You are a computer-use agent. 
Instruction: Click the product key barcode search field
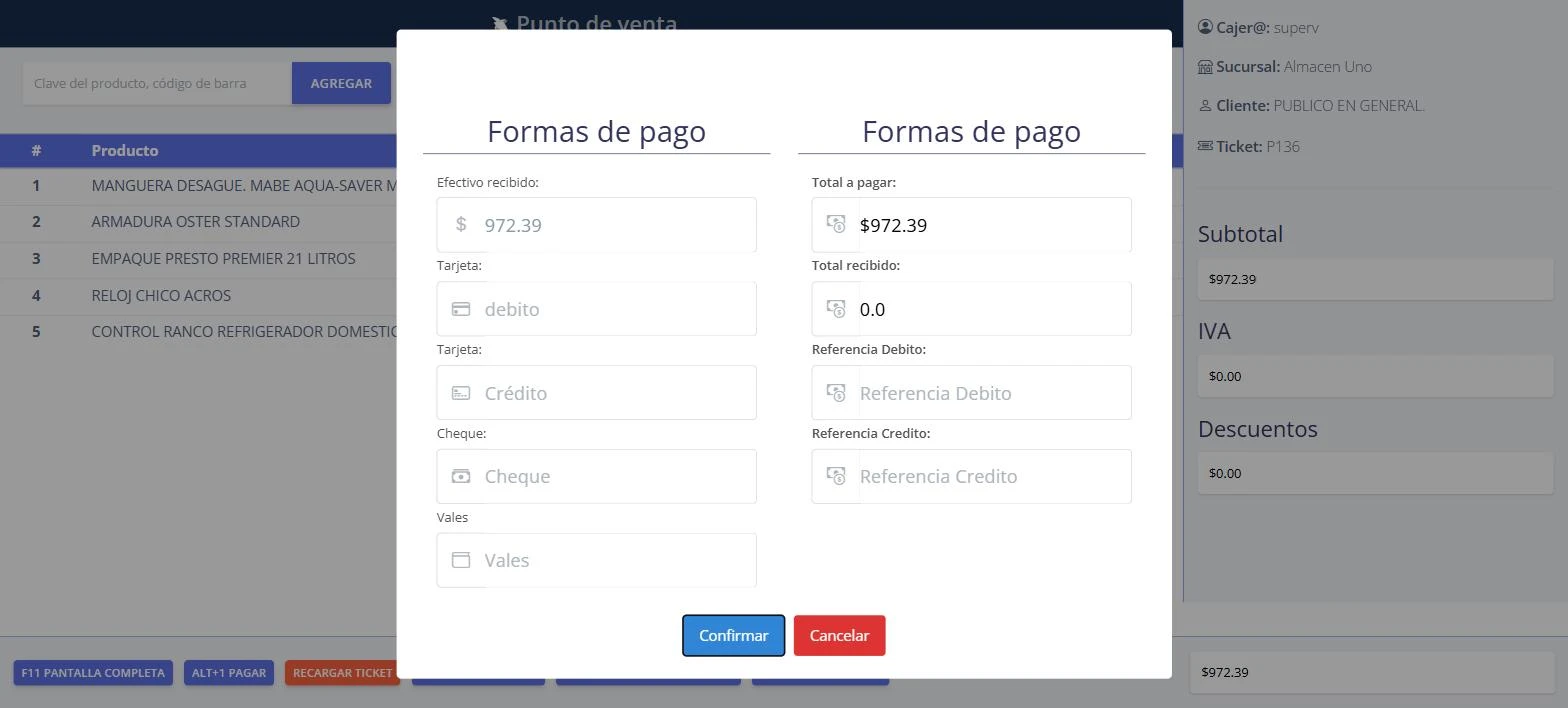[157, 83]
